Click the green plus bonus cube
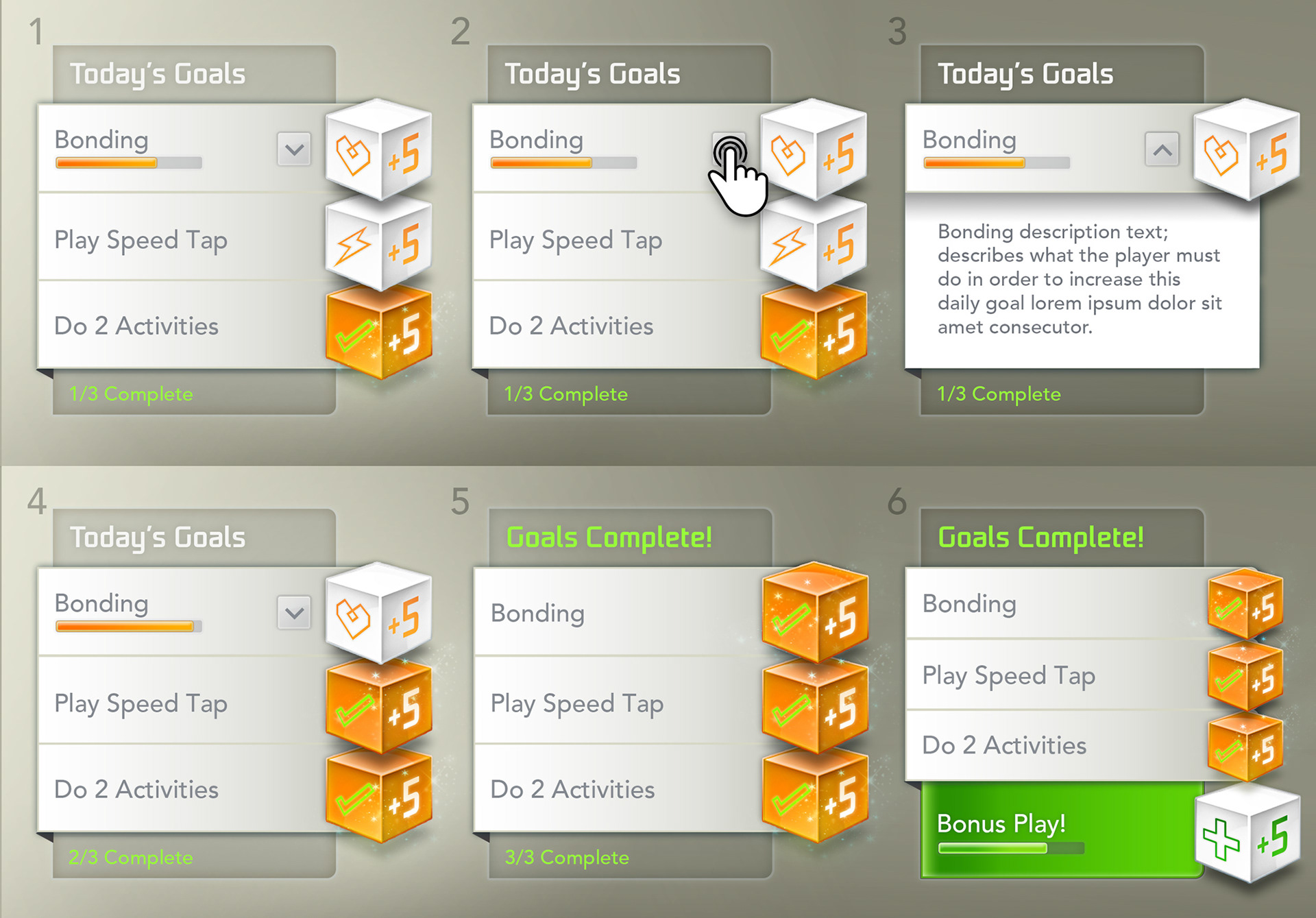 [1247, 836]
